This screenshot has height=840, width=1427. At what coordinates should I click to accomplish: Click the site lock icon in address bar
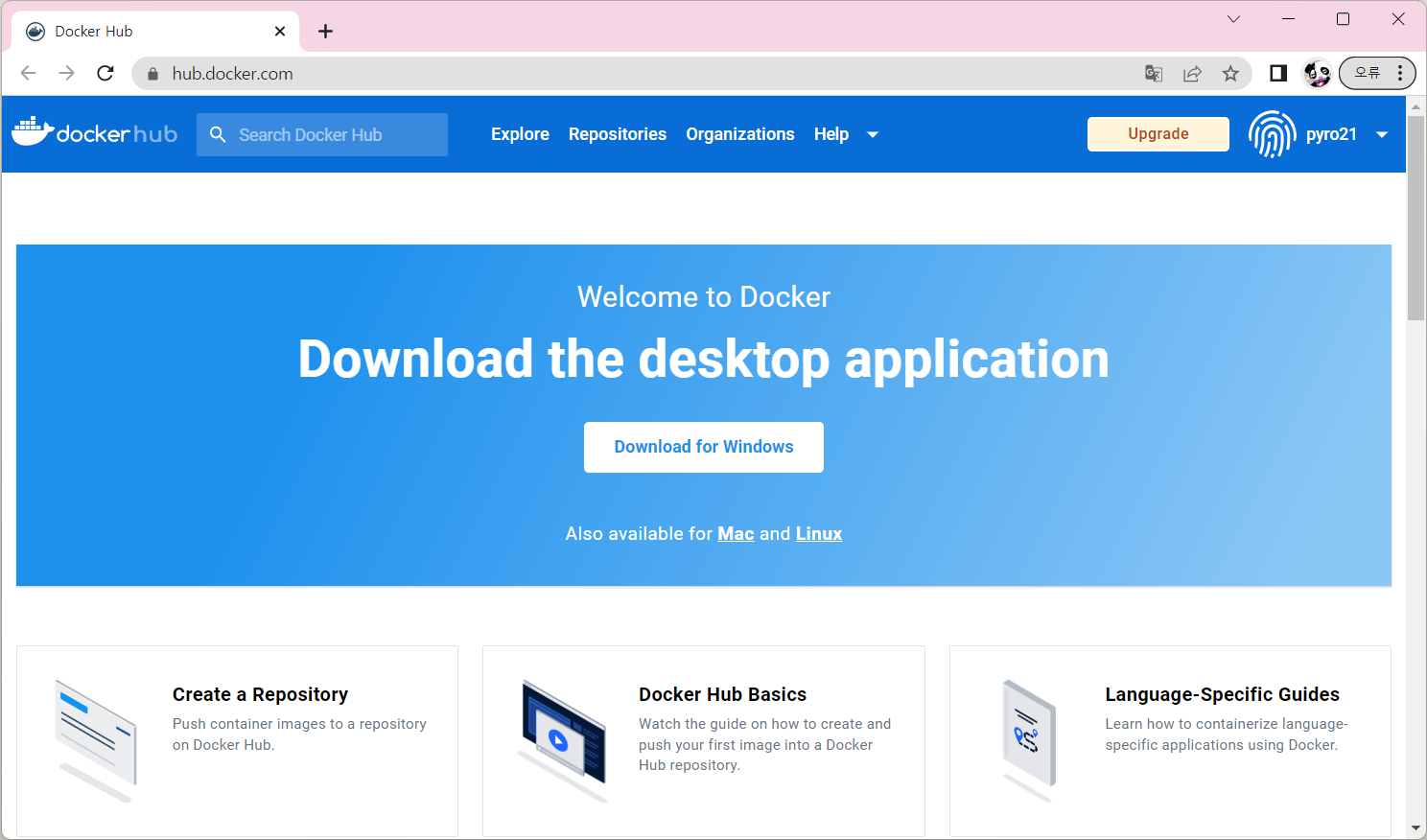pos(152,74)
